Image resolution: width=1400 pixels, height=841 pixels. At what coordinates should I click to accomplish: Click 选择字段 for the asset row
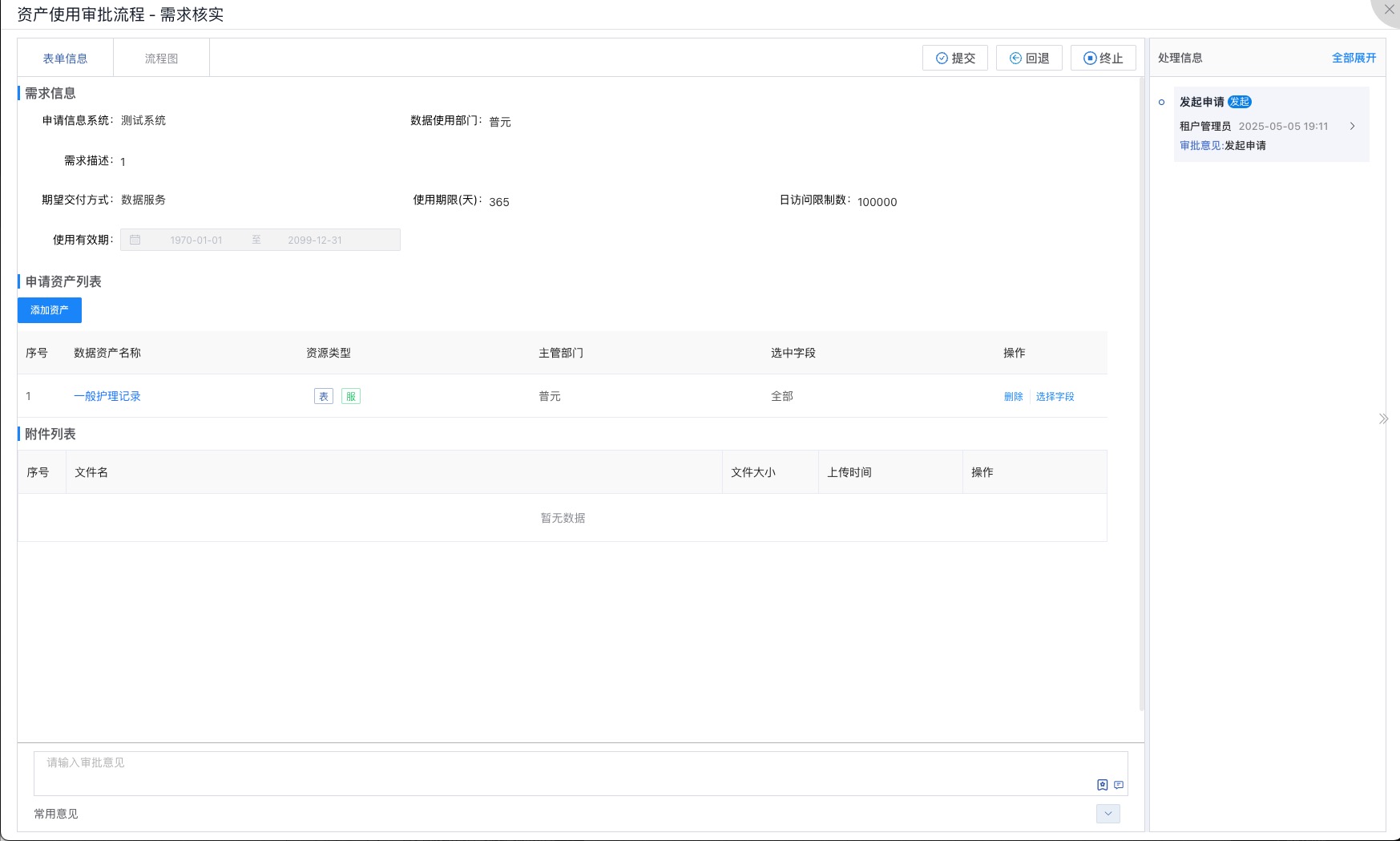(1055, 396)
